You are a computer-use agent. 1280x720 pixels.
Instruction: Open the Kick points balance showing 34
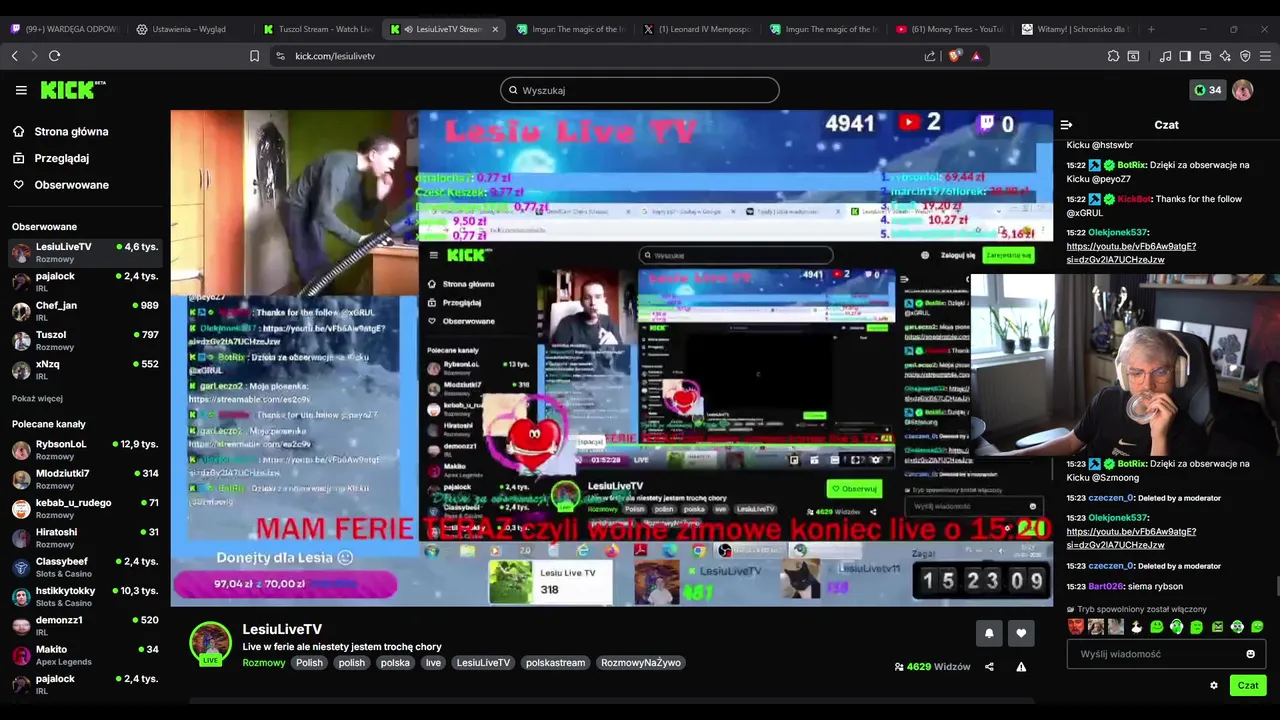pos(1207,90)
